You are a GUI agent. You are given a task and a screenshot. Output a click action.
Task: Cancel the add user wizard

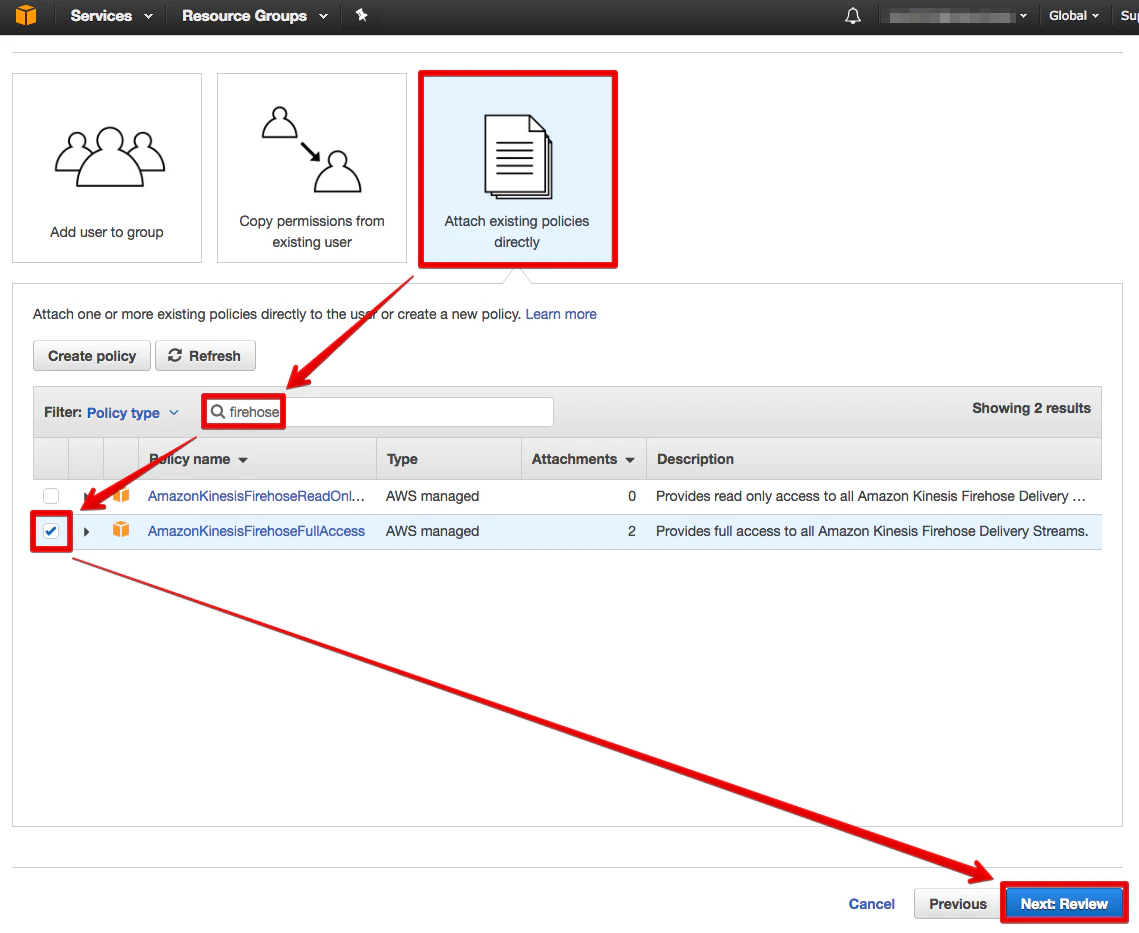872,904
